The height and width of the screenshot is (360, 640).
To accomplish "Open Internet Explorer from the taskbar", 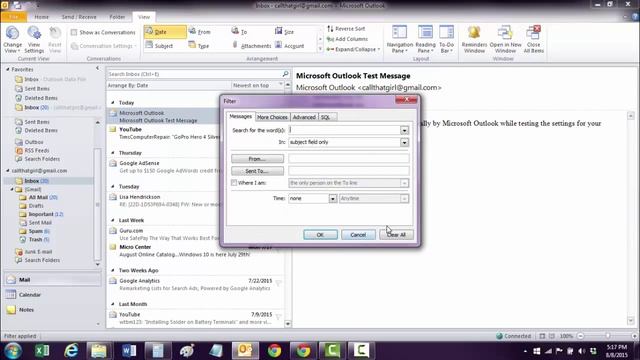I will [71, 350].
